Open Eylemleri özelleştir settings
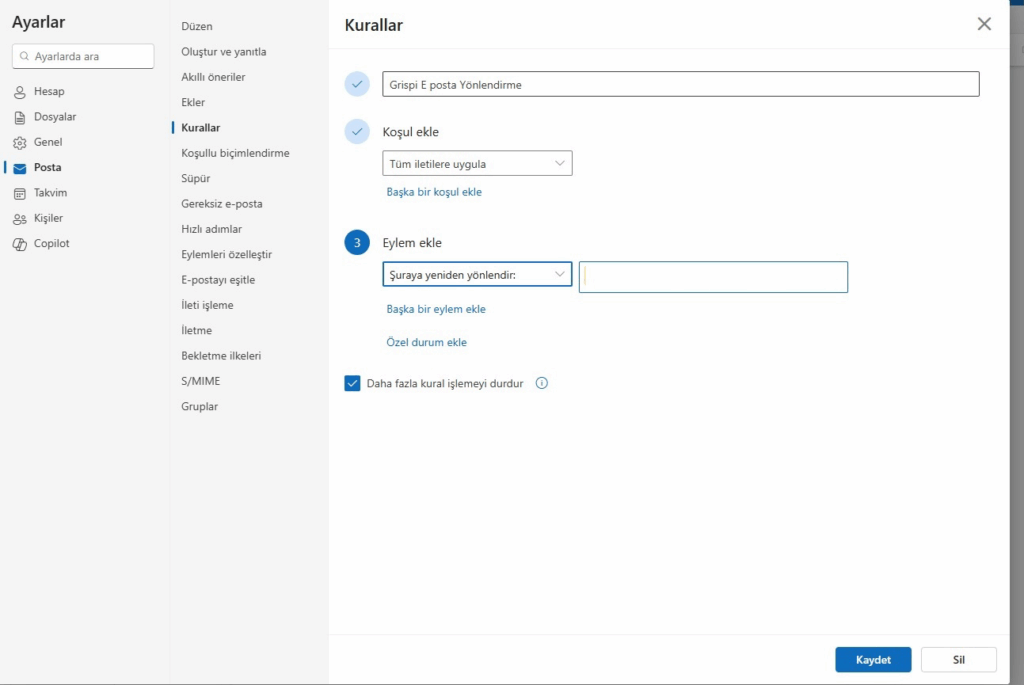Screen dimensions: 1024x685 tap(226, 255)
